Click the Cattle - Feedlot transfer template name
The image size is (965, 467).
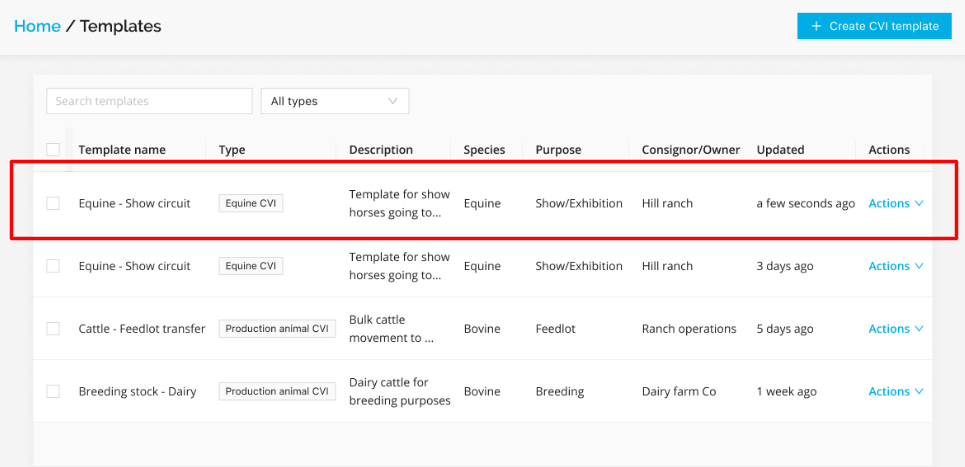[141, 329]
